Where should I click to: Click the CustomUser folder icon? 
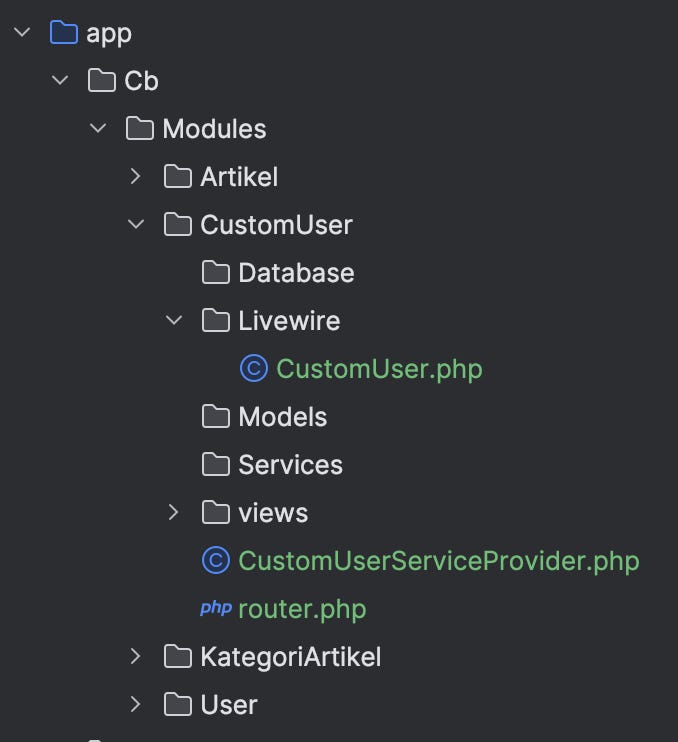(177, 224)
